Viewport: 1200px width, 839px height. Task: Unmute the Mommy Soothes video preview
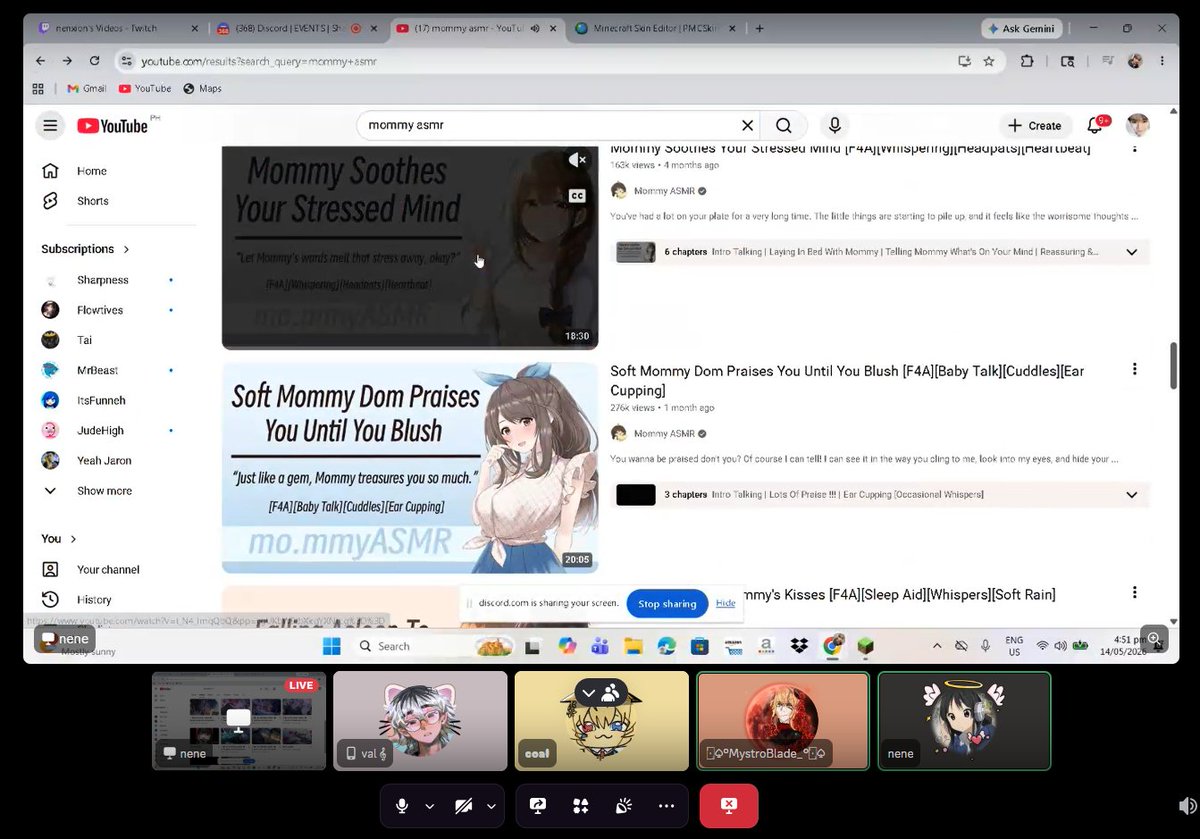point(577,160)
